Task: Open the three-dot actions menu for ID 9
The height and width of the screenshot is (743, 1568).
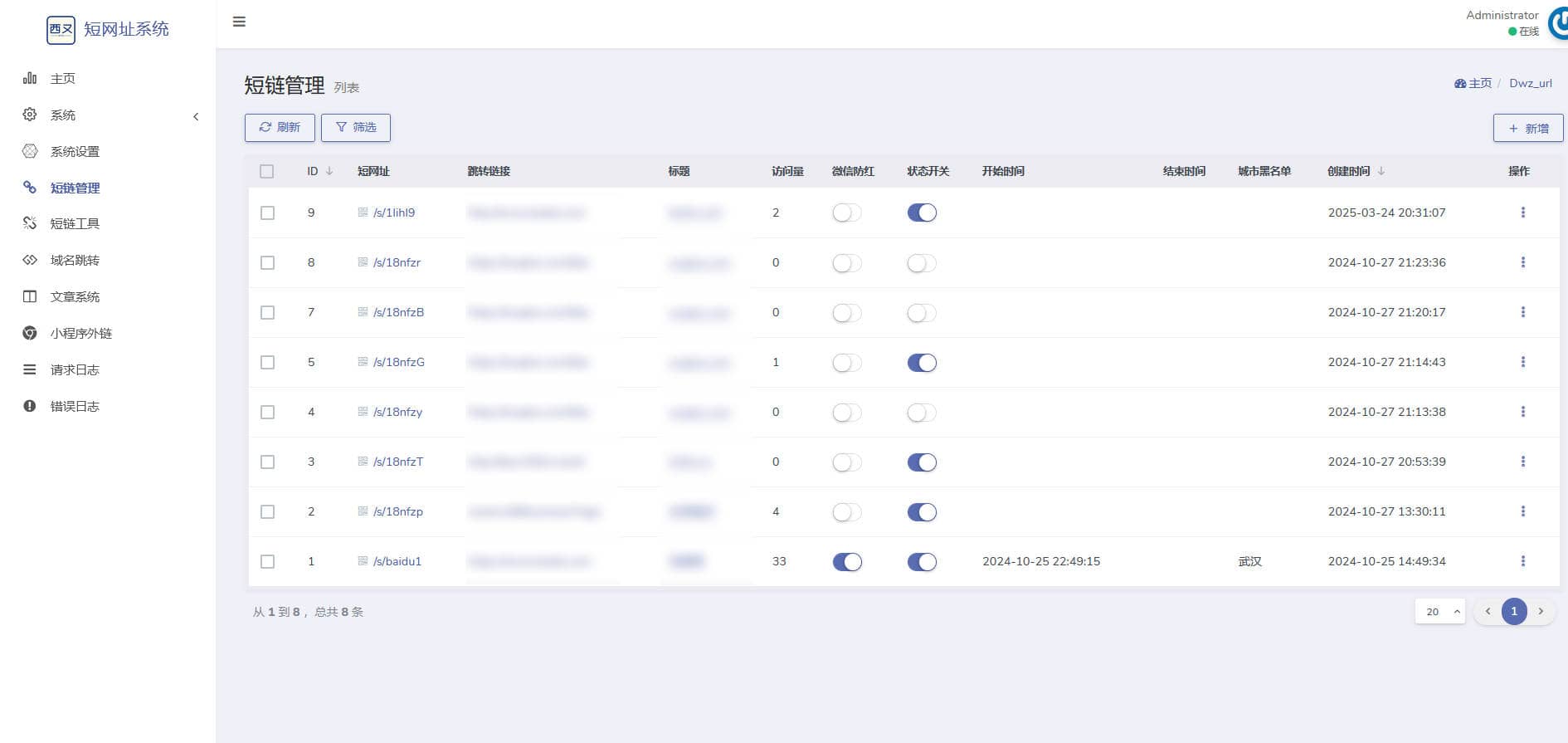Action: pyautogui.click(x=1522, y=213)
